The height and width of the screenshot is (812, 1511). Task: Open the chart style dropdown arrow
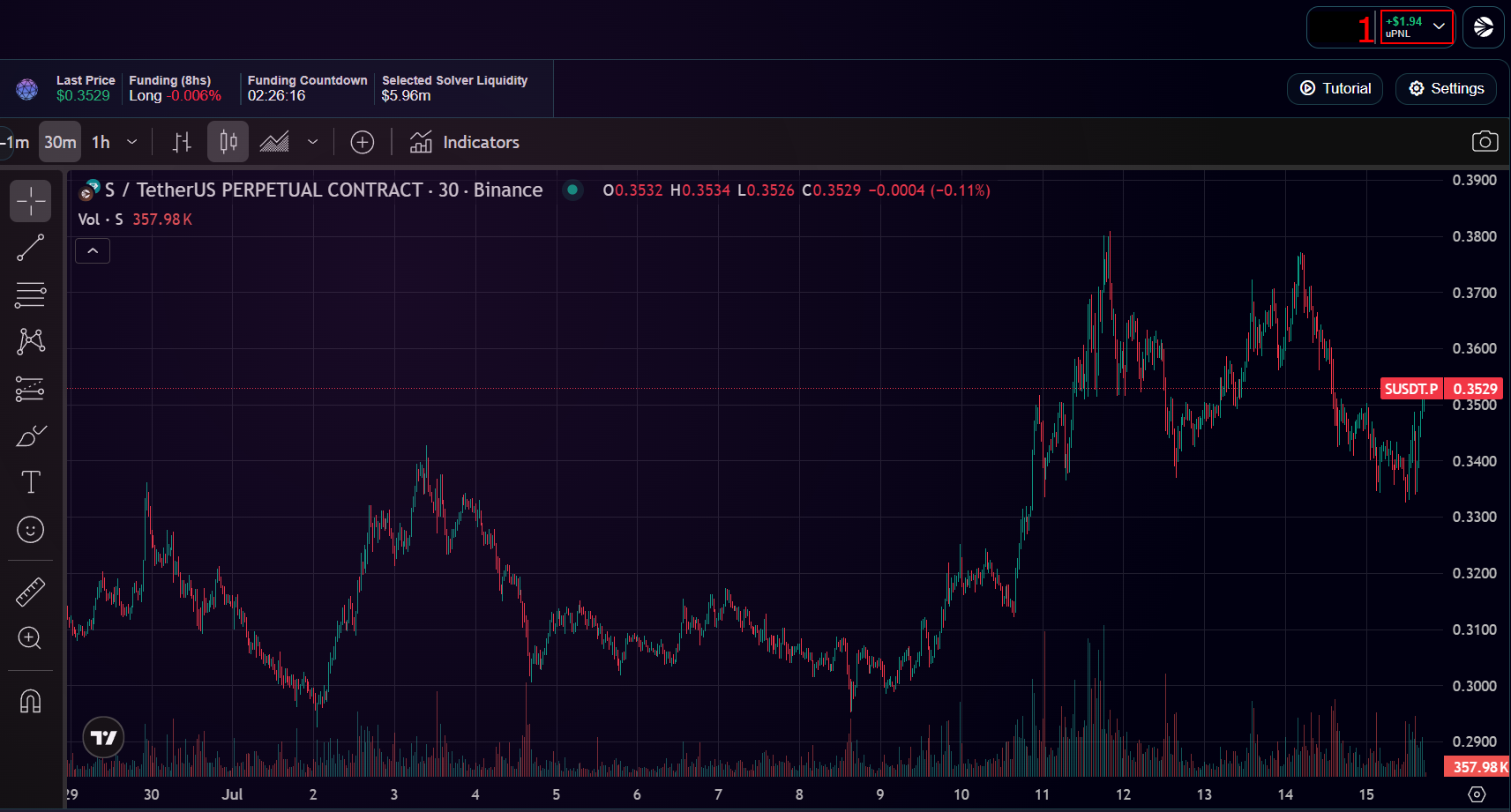pyautogui.click(x=312, y=141)
